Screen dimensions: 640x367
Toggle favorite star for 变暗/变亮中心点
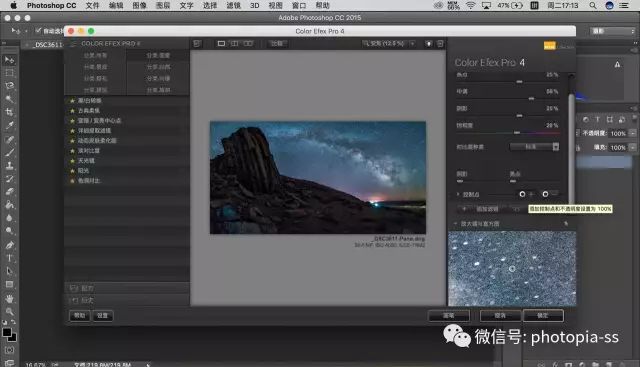click(72, 120)
